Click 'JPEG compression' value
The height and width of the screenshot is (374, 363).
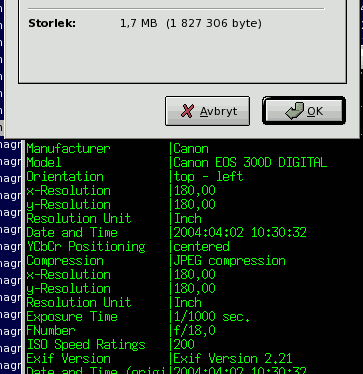(229, 261)
